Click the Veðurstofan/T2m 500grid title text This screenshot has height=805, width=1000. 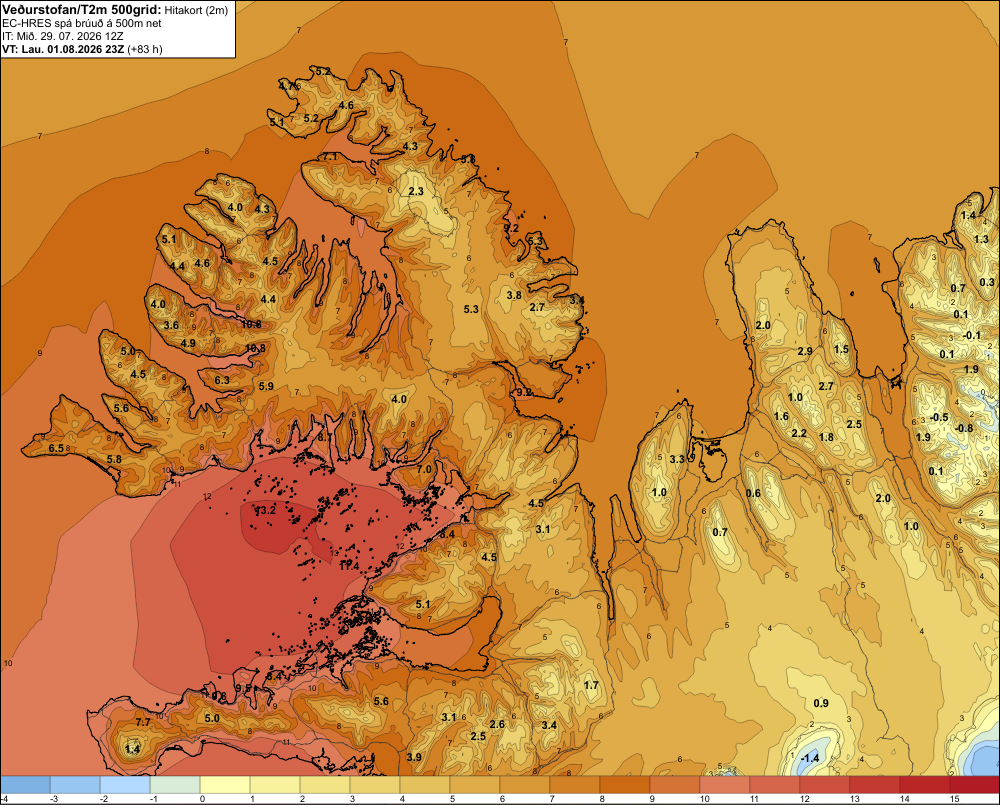click(x=82, y=10)
